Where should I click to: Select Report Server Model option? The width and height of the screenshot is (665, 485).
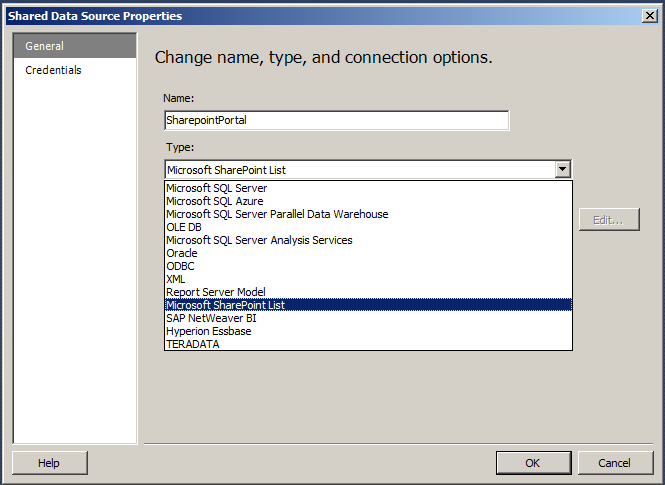click(368, 292)
